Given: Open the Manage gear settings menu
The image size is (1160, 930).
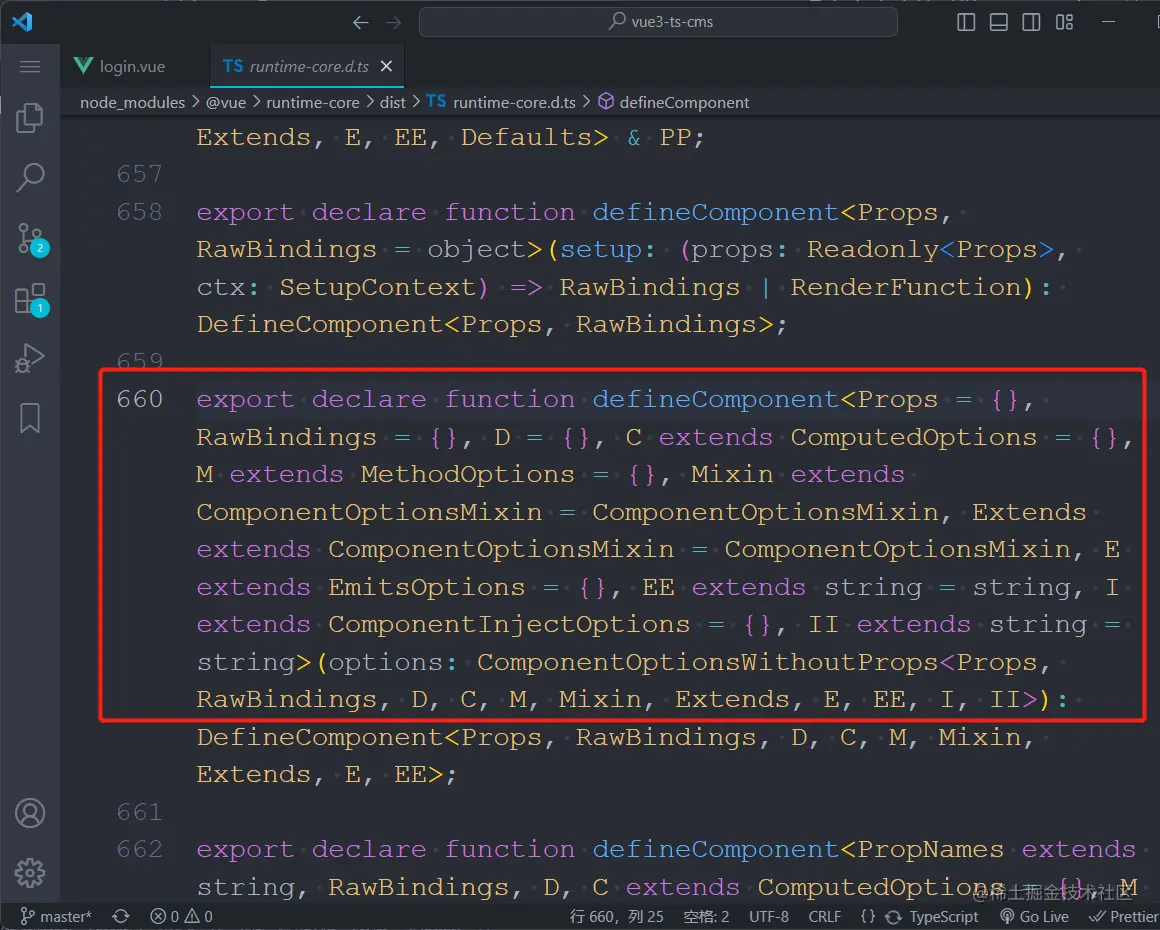Looking at the screenshot, I should coord(30,873).
